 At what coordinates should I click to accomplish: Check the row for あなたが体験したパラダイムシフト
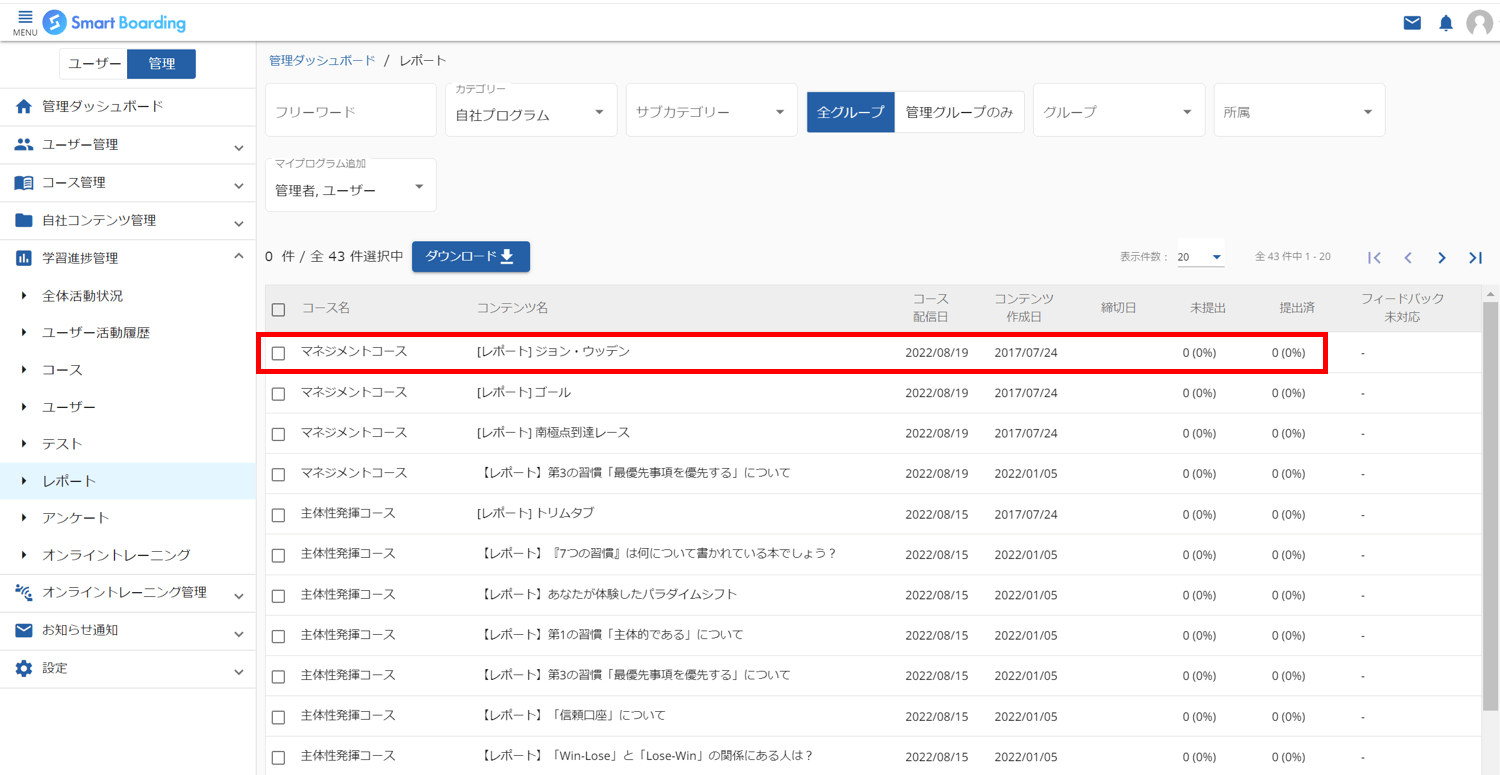click(x=278, y=596)
